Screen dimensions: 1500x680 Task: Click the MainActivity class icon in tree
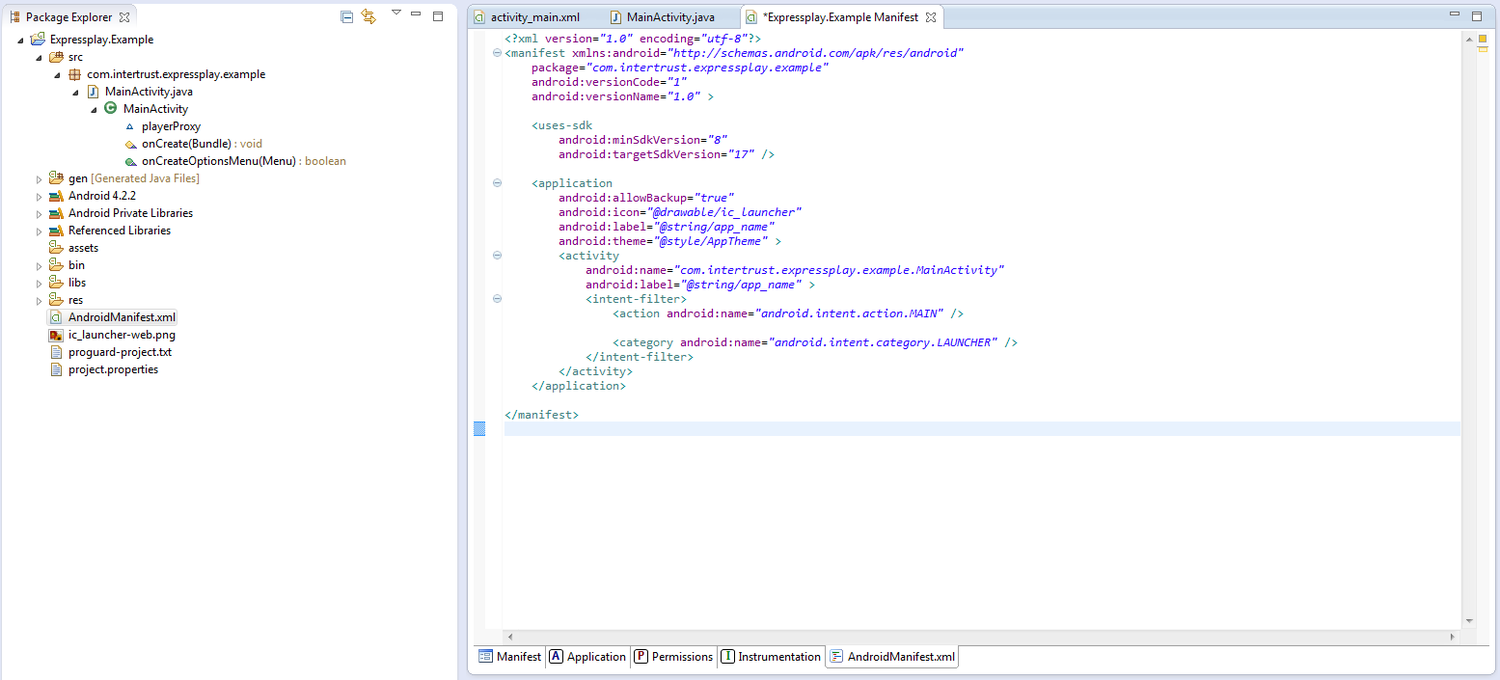(x=111, y=108)
